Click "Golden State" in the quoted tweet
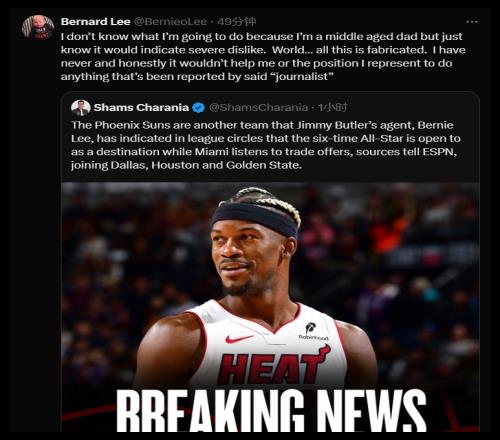The height and width of the screenshot is (440, 500). pos(264,165)
